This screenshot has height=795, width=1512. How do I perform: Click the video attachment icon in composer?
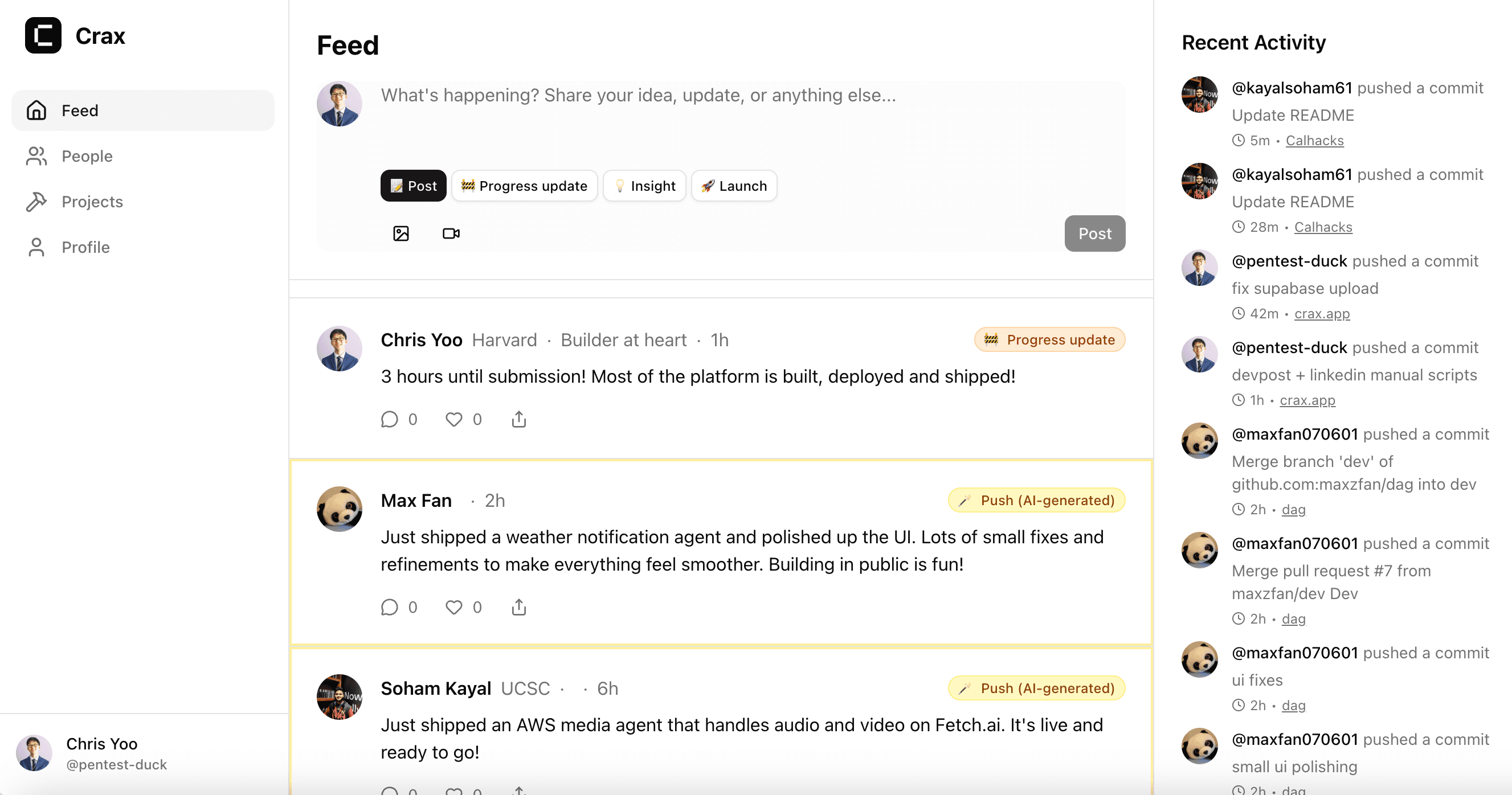click(451, 233)
